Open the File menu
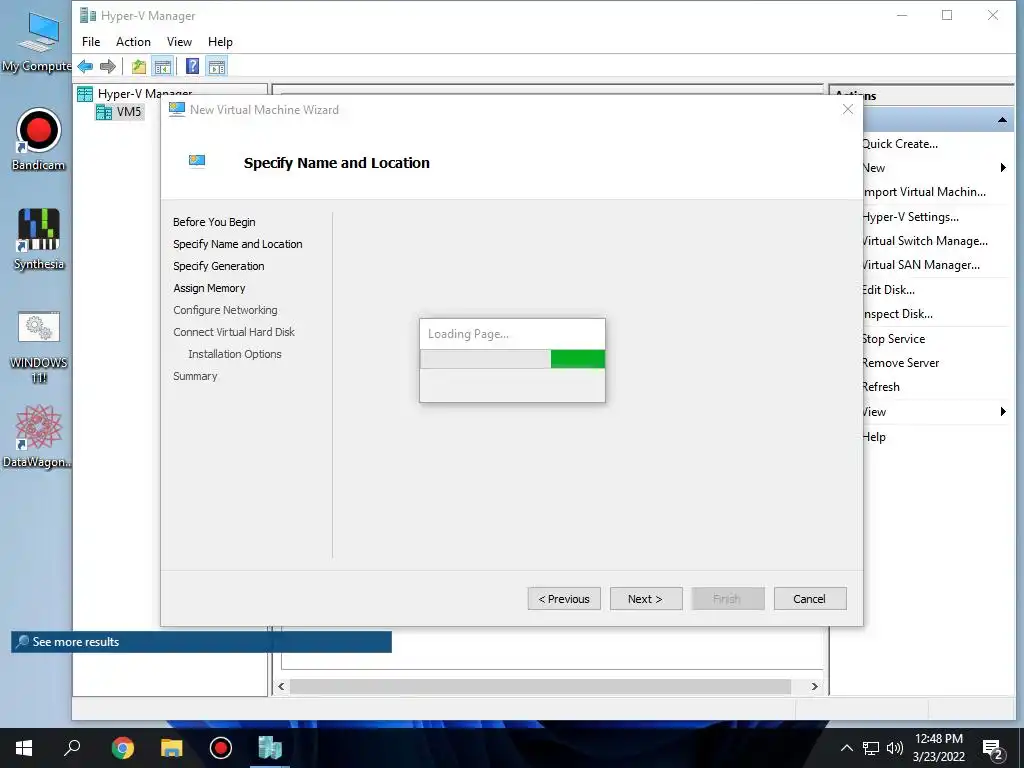Image resolution: width=1024 pixels, height=768 pixels. tap(91, 42)
